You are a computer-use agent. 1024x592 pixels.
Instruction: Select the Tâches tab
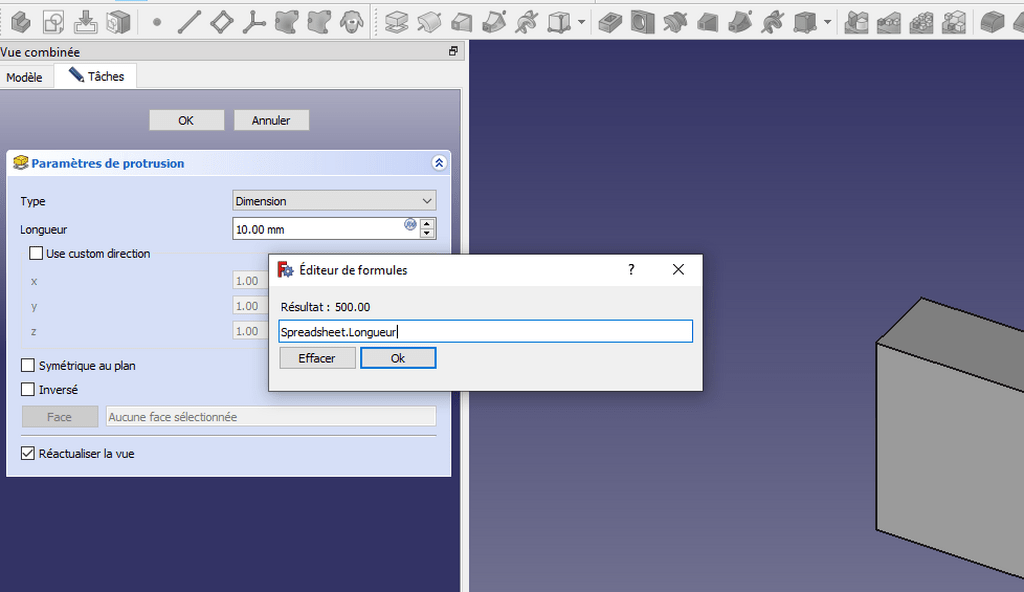[96, 76]
